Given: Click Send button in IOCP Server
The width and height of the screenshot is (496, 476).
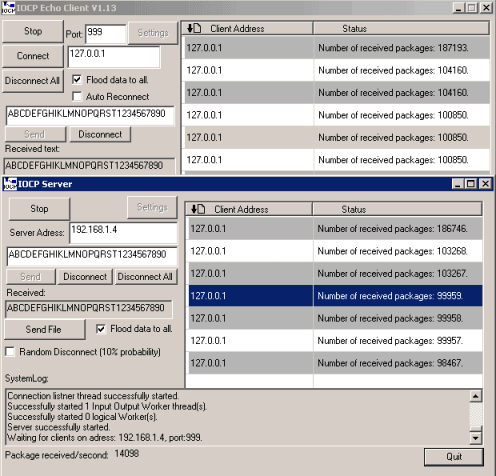Looking at the screenshot, I should tap(31, 277).
